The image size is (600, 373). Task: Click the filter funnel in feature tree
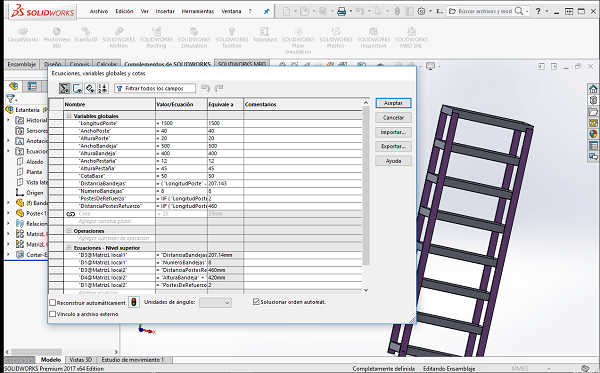pyautogui.click(x=10, y=99)
